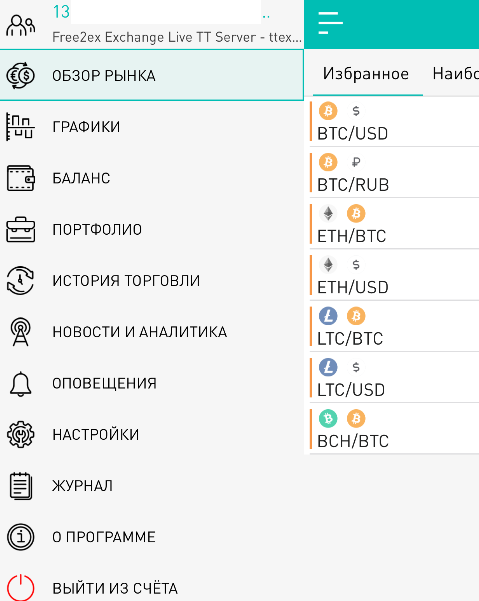
Task: Select the BCH/BTC pair row
Action: tap(394, 429)
